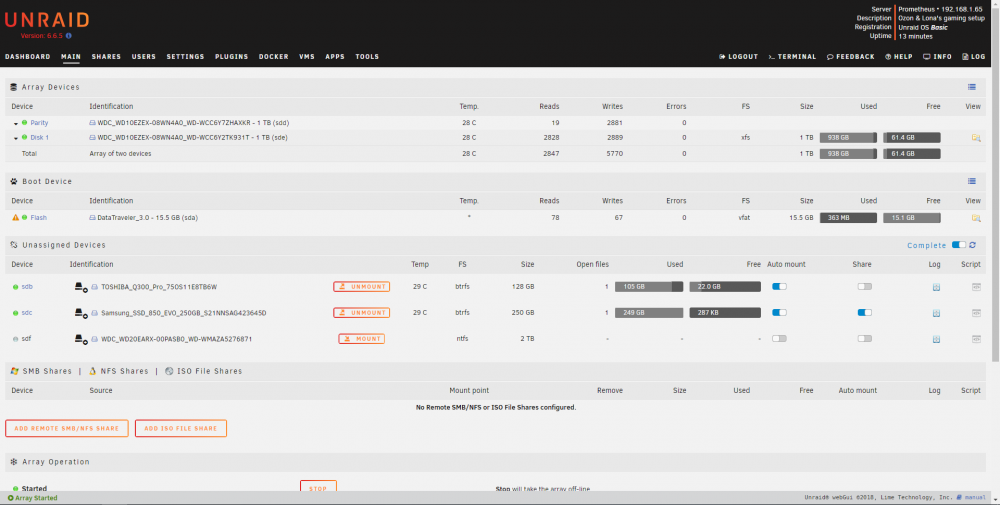Image resolution: width=1000 pixels, height=505 pixels.
Task: Click the sdb used 105 GB bar
Action: [x=649, y=287]
